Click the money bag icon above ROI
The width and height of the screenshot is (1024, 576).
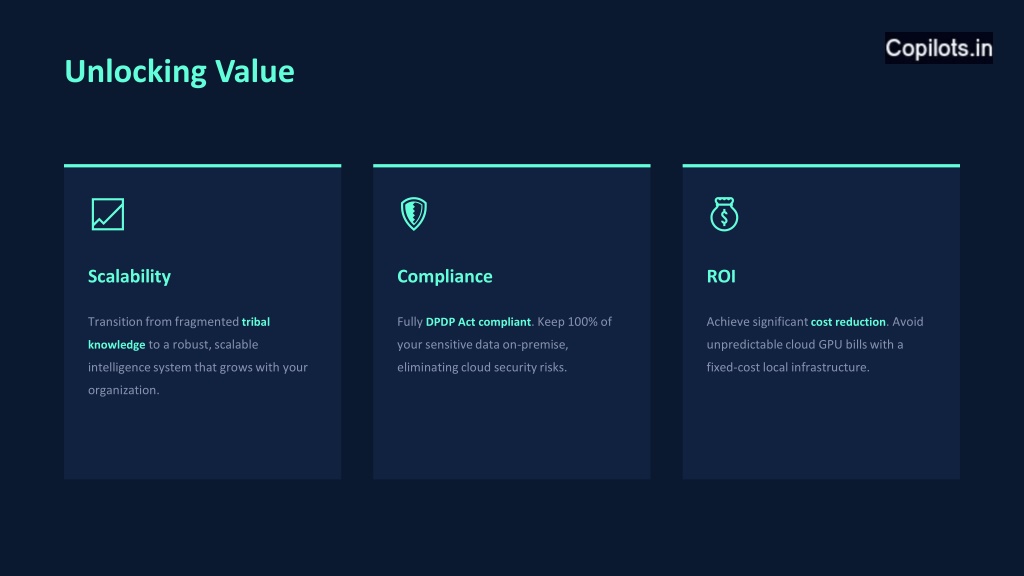coord(724,214)
